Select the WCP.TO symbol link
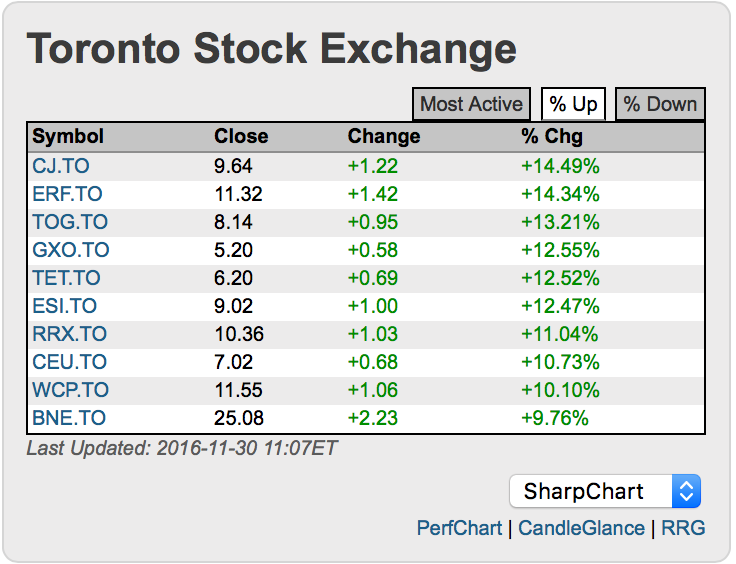The image size is (736, 564). [x=70, y=390]
